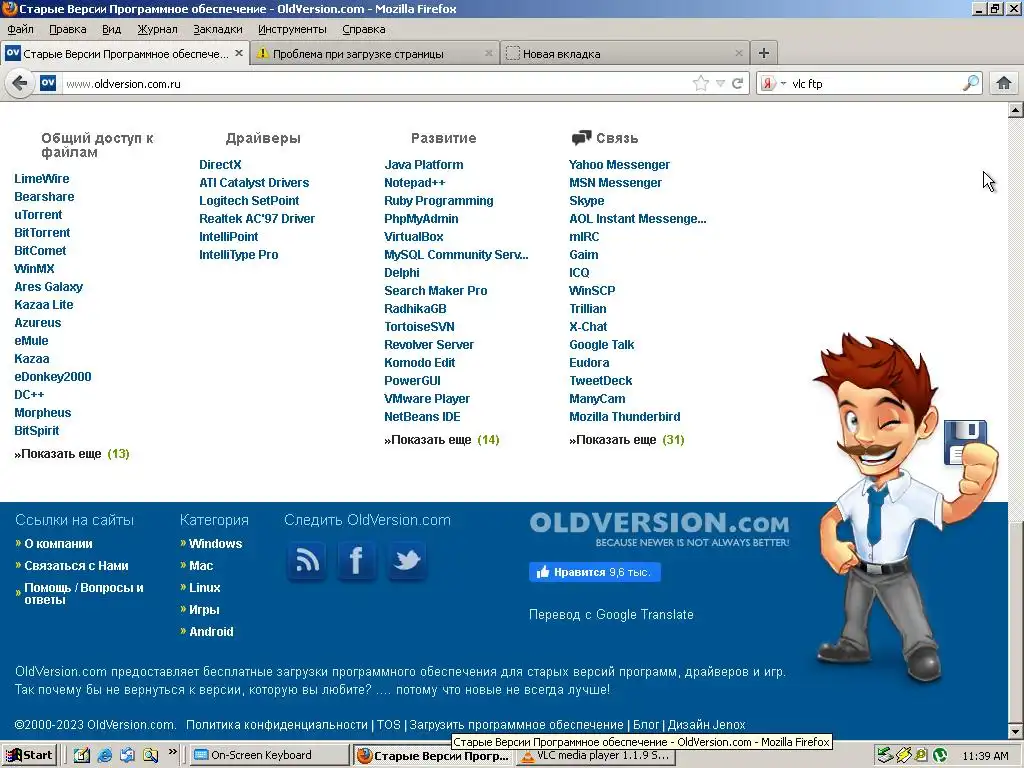Click the browser Back arrow button
Viewport: 1024px width, 768px height.
coord(20,83)
